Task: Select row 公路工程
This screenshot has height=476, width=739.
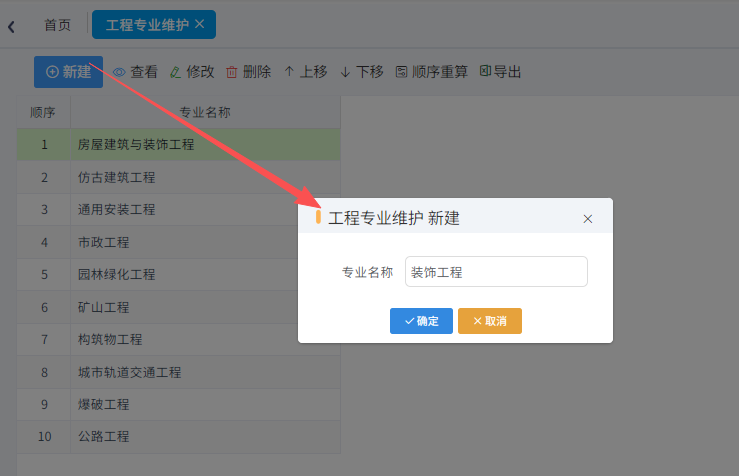Action: [179, 437]
